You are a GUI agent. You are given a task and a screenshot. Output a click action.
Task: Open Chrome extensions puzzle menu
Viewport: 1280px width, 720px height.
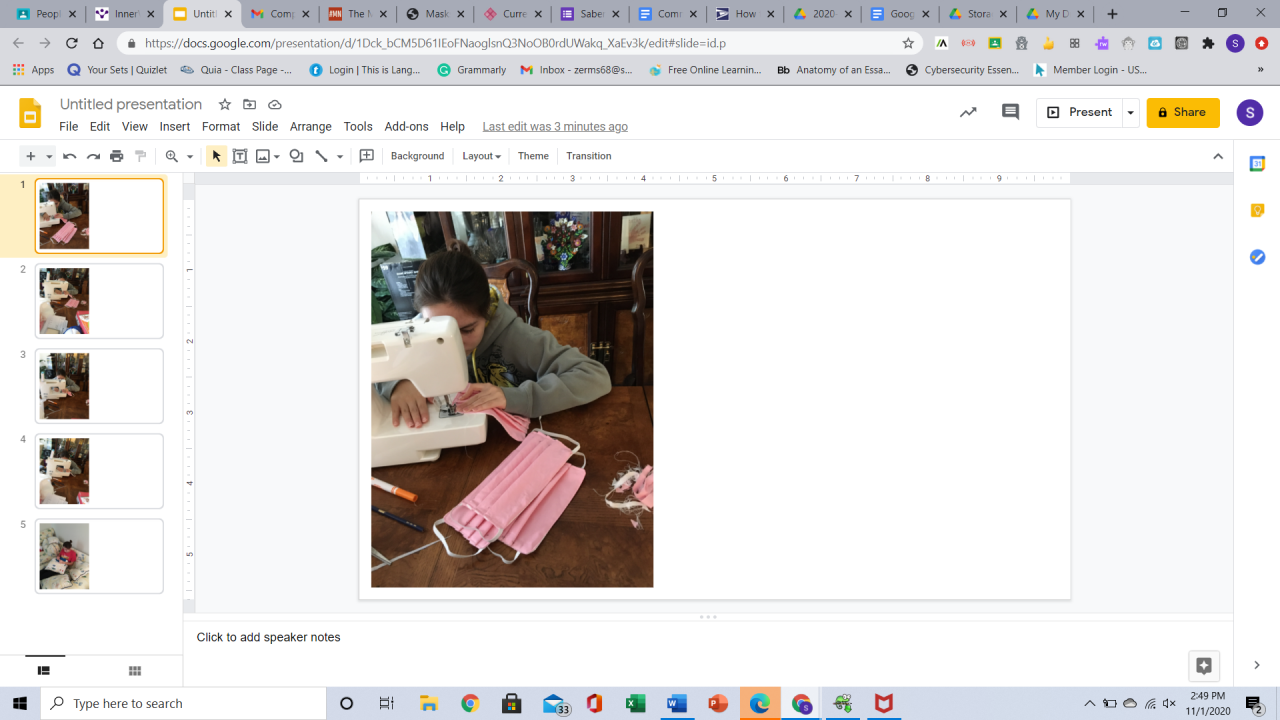(x=1208, y=44)
